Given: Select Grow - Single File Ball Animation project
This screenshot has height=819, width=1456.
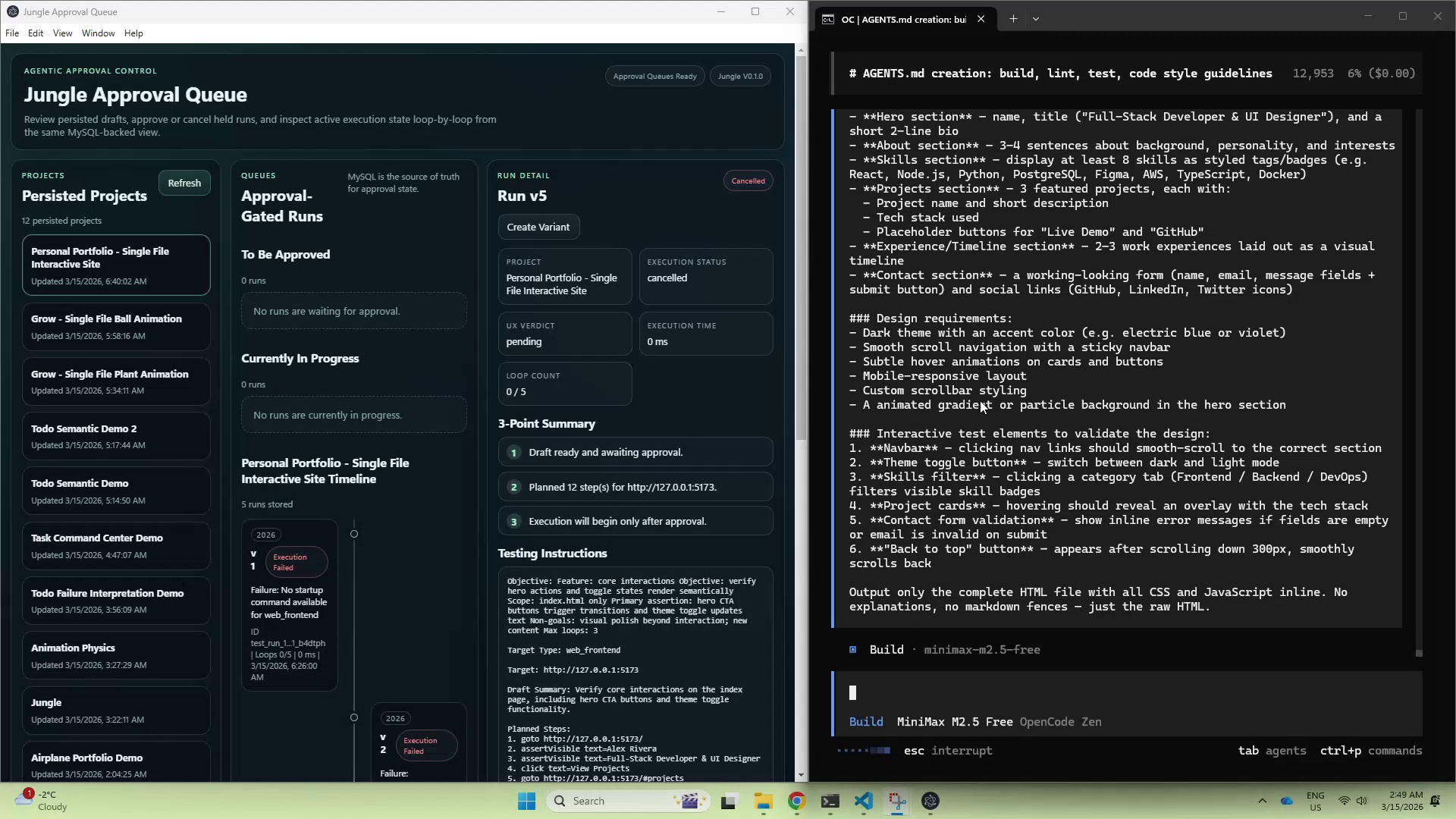Looking at the screenshot, I should pos(116,327).
